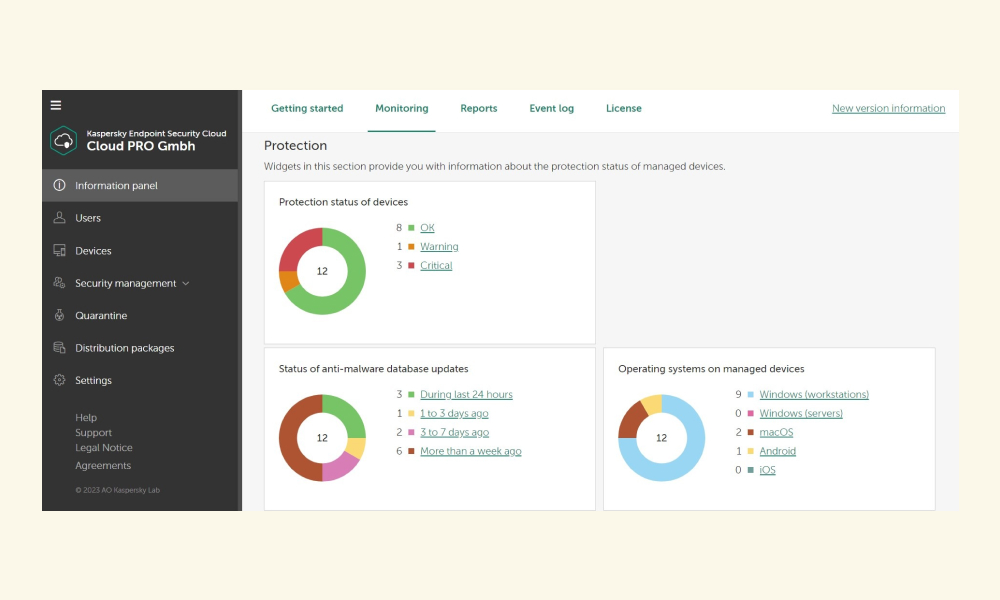Open More than a week ago link

[471, 451]
